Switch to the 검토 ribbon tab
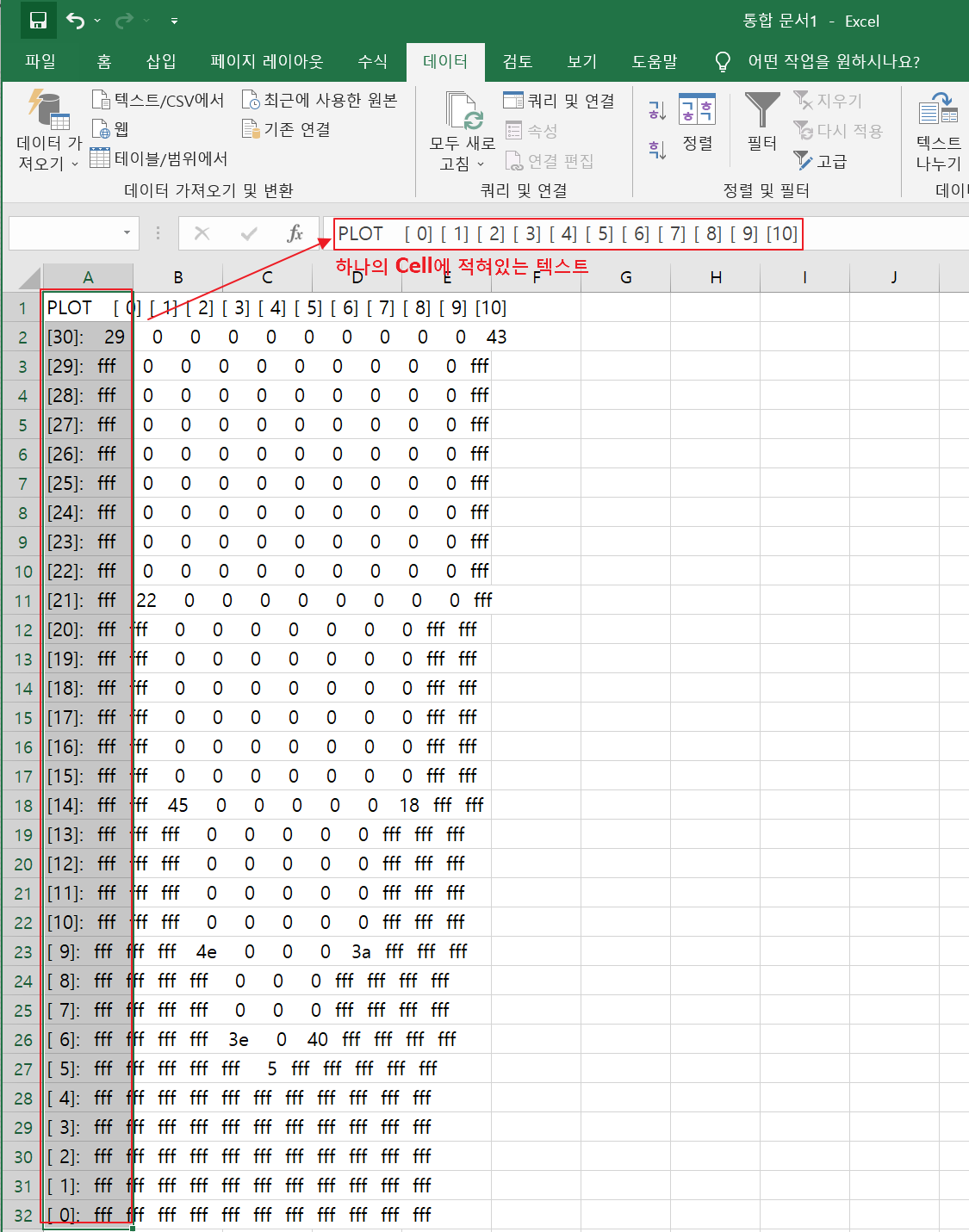969x1232 pixels. coord(518,61)
